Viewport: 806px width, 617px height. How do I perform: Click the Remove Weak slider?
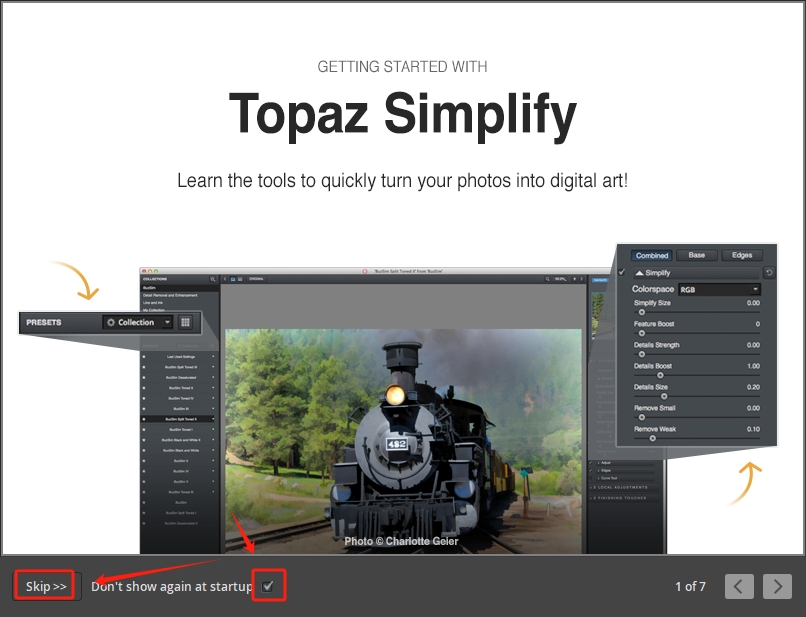click(x=697, y=439)
